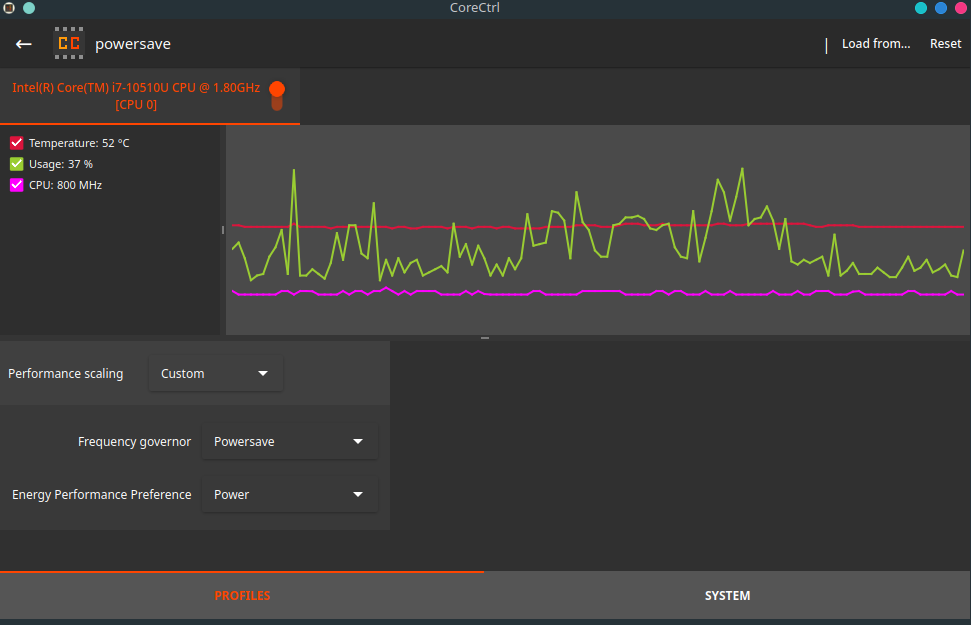Click the 'powersave' profile name text
Screen dimensions: 971x625
133,44
